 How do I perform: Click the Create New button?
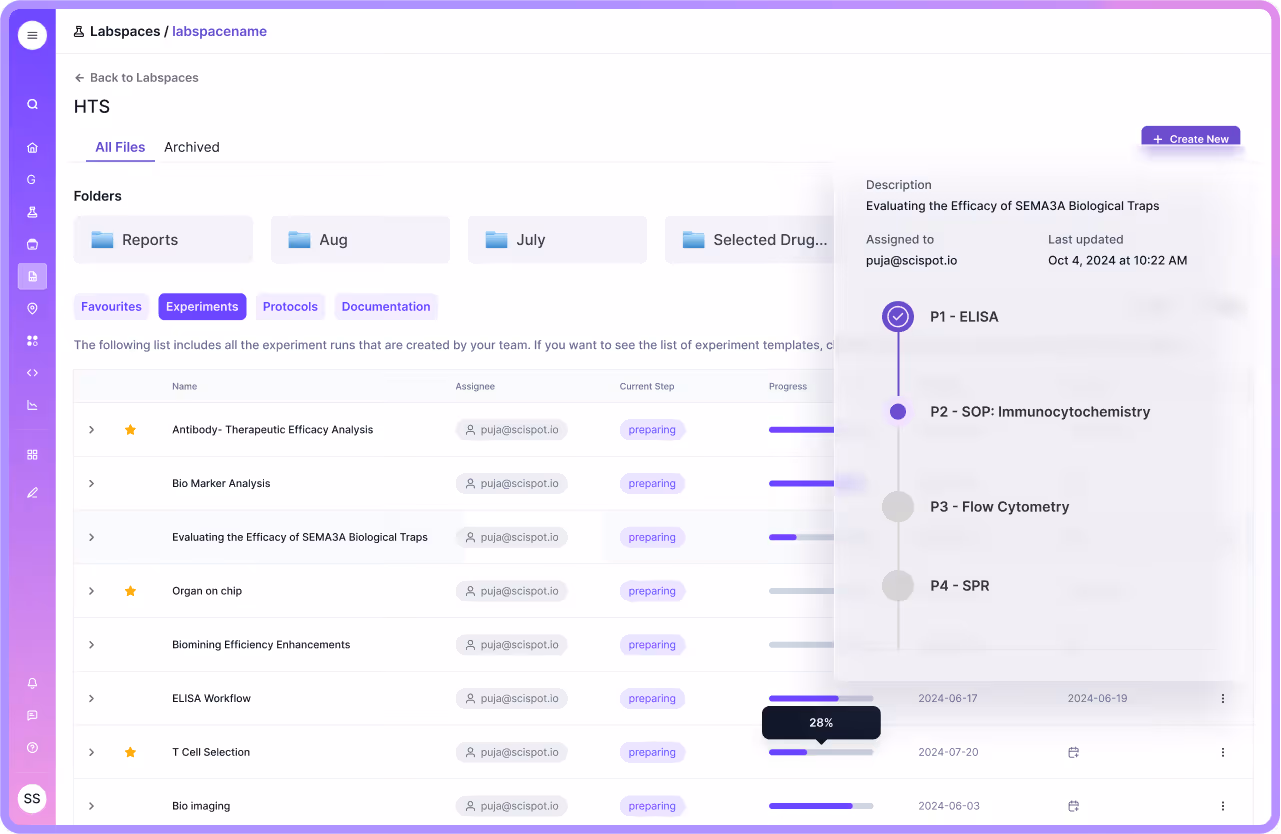pyautogui.click(x=1190, y=139)
